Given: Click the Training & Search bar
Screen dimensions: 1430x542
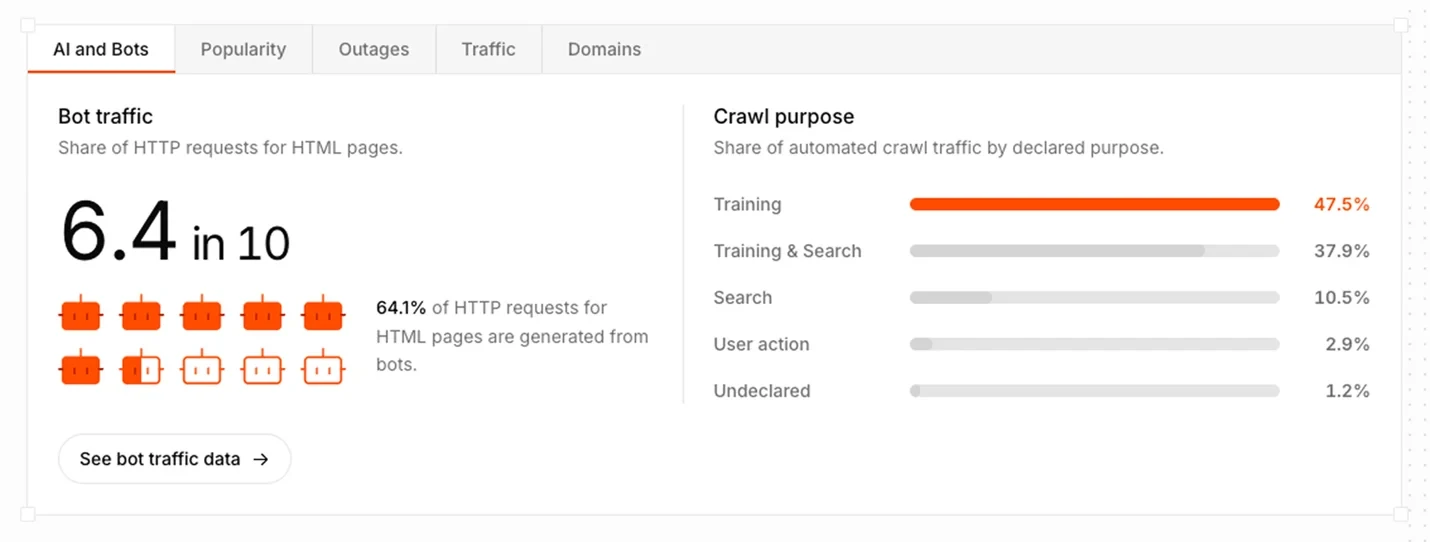Looking at the screenshot, I should click(1095, 251).
